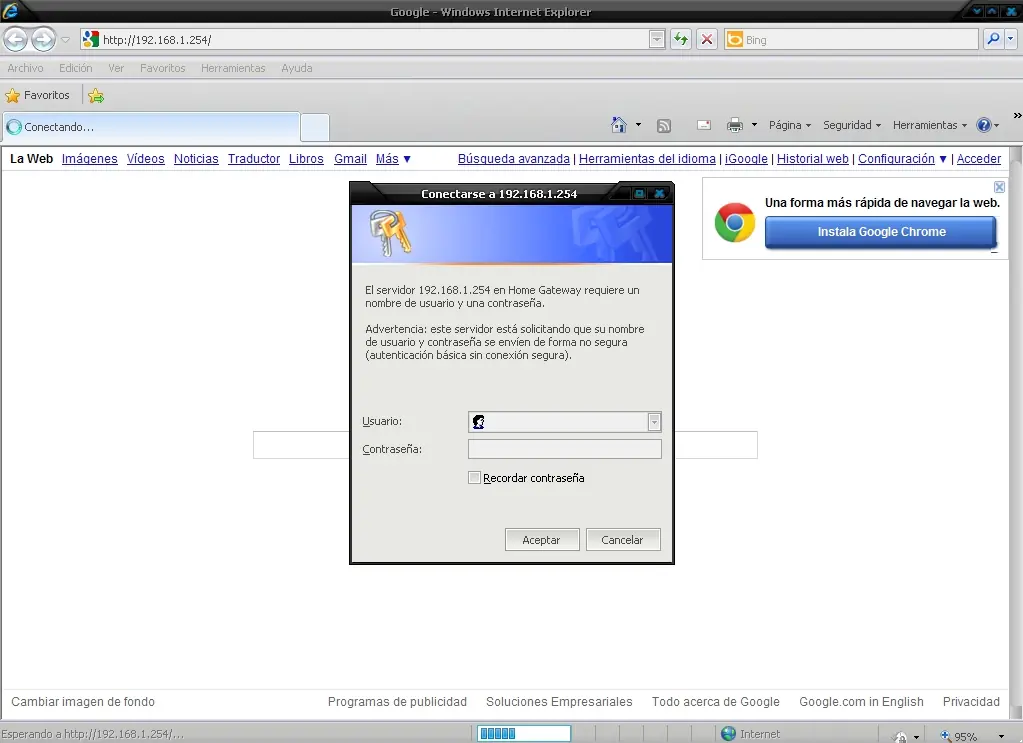This screenshot has width=1023, height=743.
Task: Click the Usuario field in login dialog
Action: tap(565, 421)
